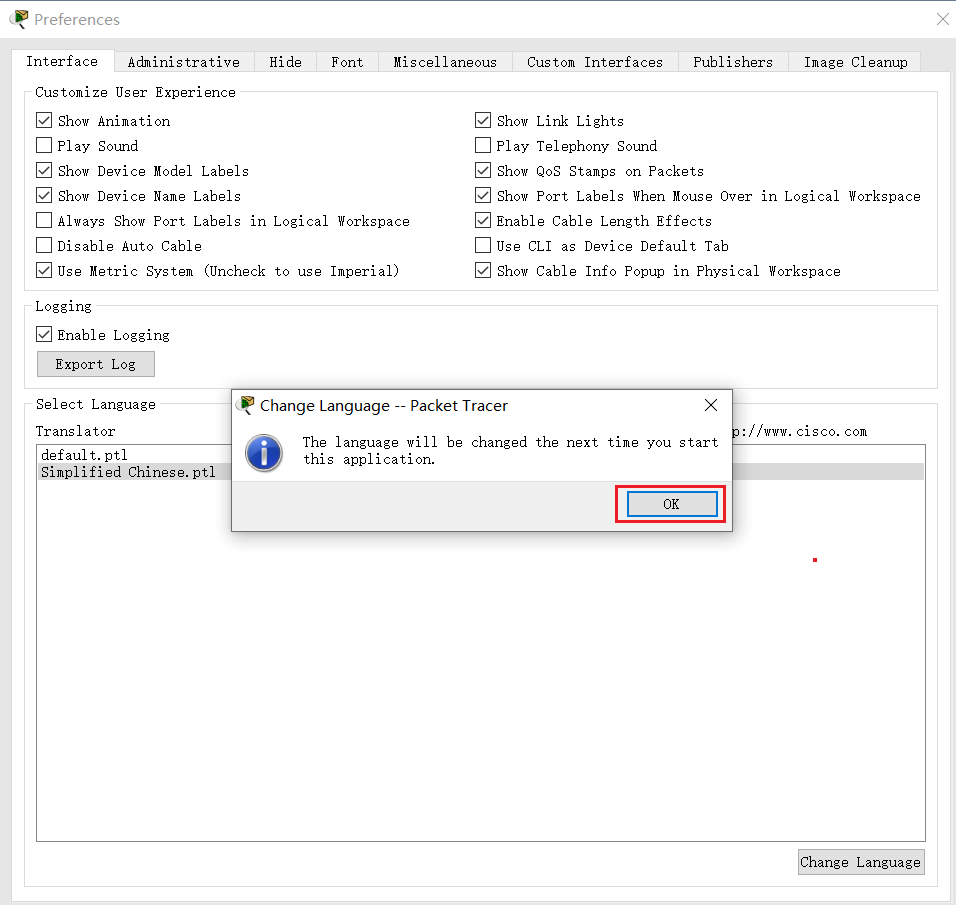Image resolution: width=956 pixels, height=905 pixels.
Task: Go to the Font tab
Action: point(347,62)
